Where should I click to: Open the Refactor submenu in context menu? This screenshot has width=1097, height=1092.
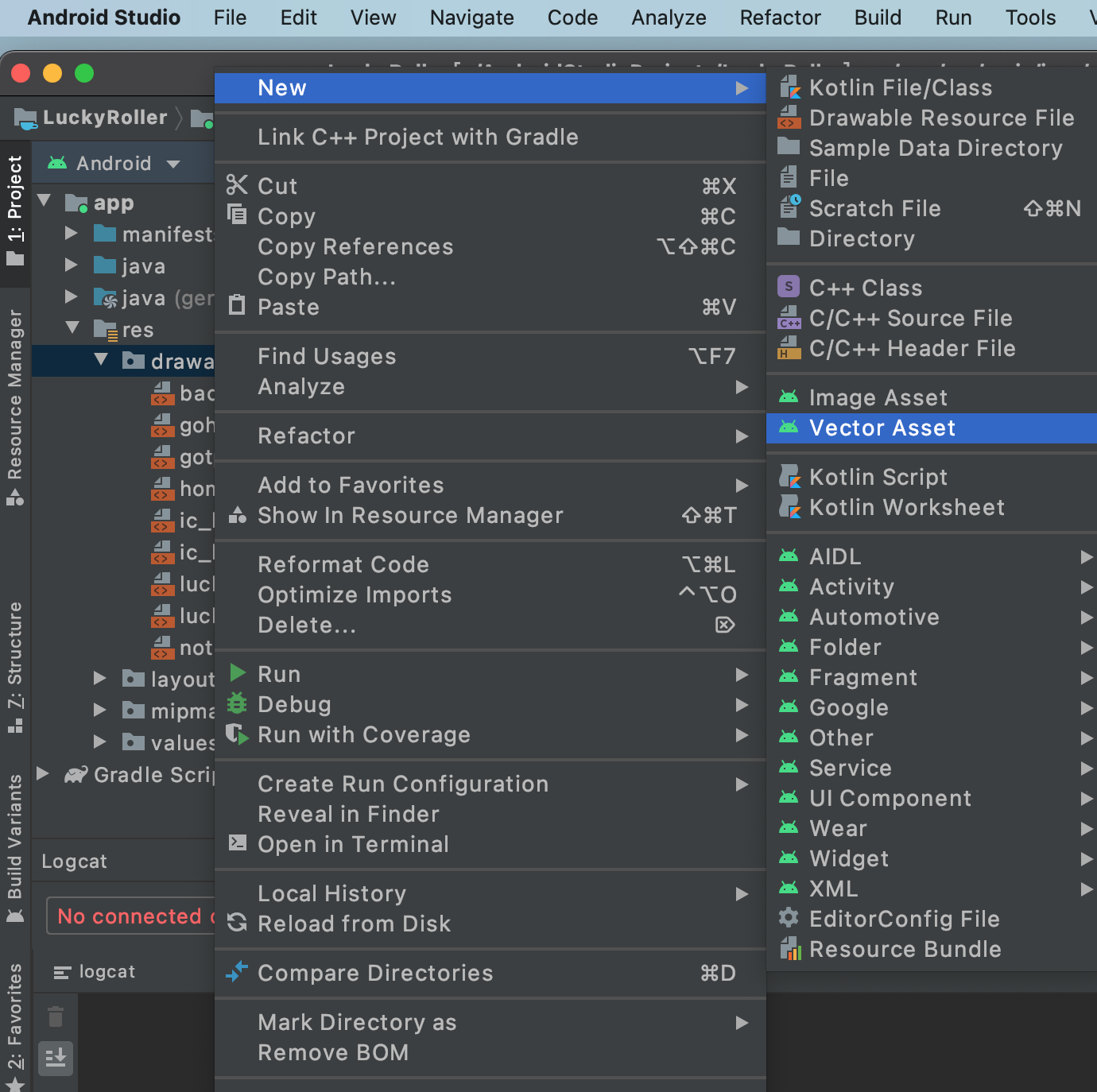tap(490, 436)
